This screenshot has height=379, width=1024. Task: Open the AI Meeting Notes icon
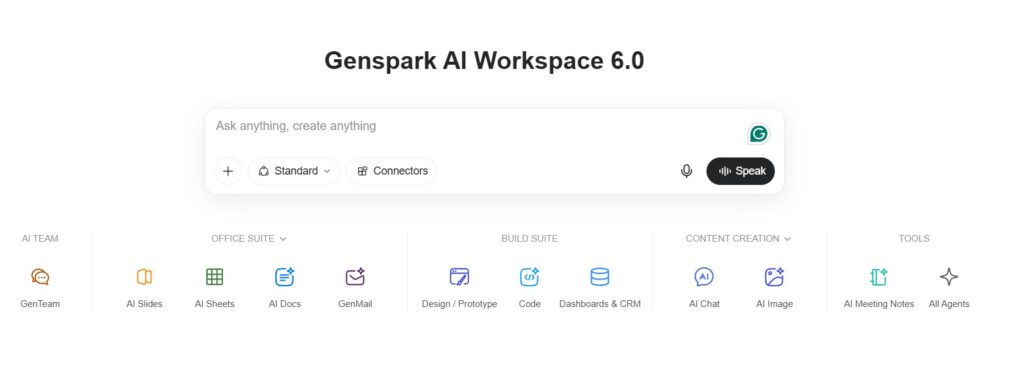879,277
